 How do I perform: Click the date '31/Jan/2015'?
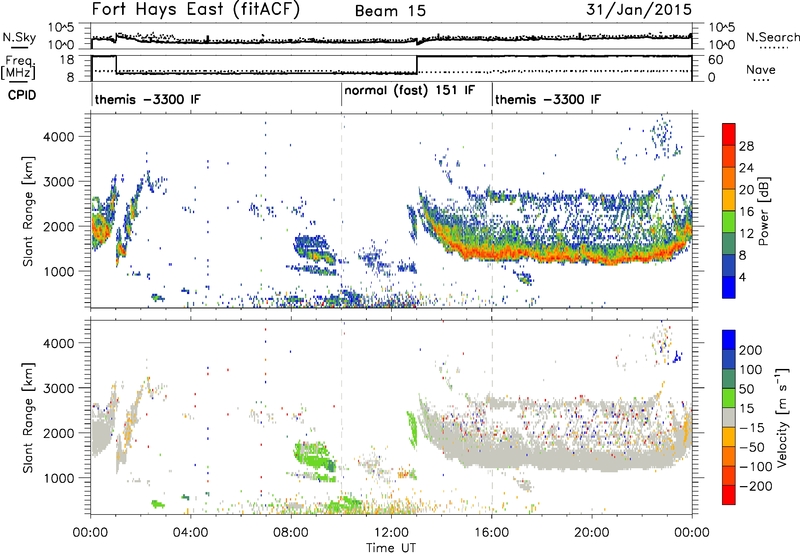point(639,9)
